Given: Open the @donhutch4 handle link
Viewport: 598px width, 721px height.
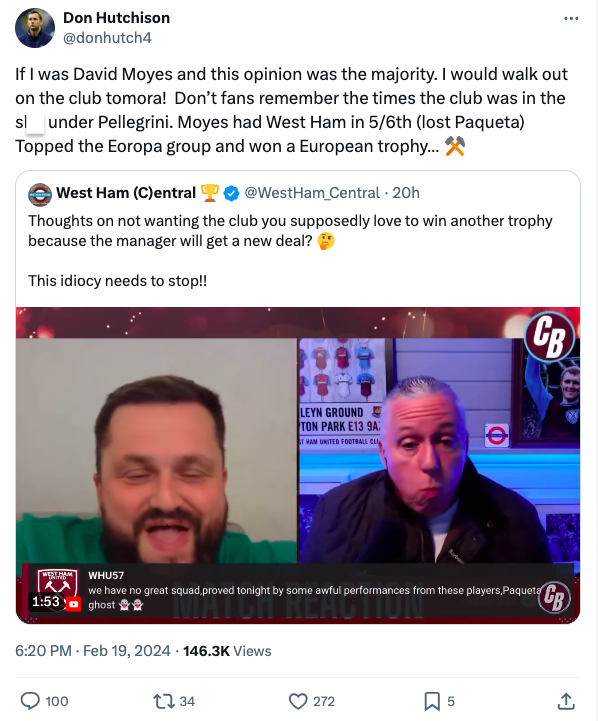Looking at the screenshot, I should (107, 38).
